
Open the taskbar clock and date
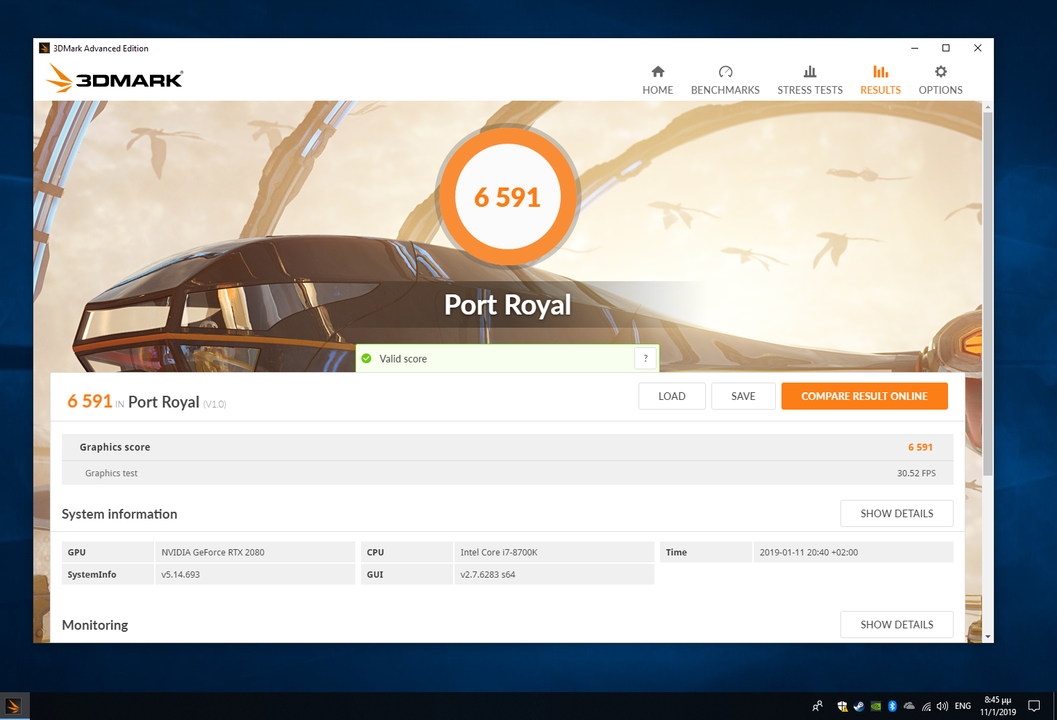pos(998,706)
